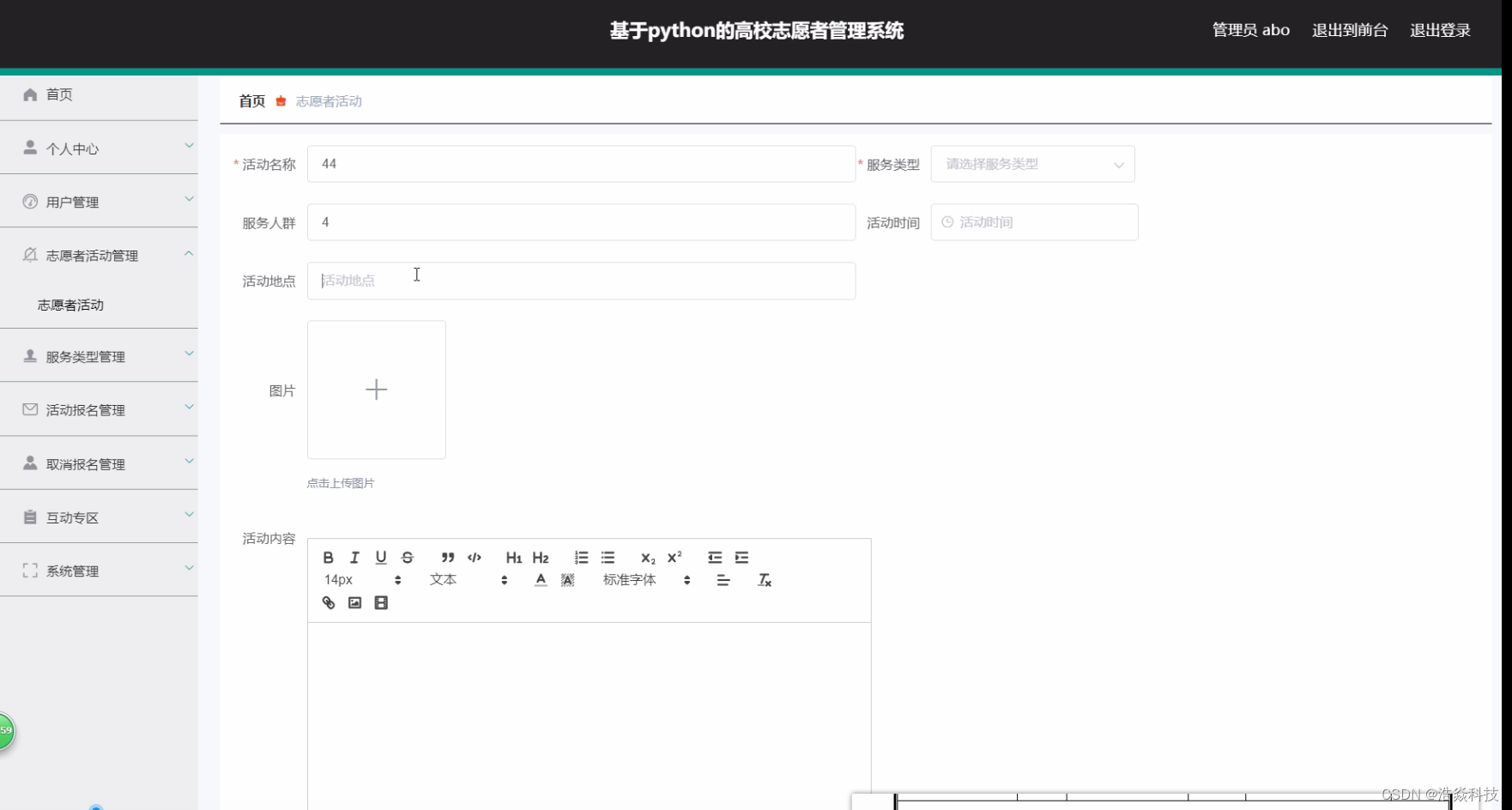Apply italic formatting to activity content
The image size is (1512, 810).
(x=354, y=558)
